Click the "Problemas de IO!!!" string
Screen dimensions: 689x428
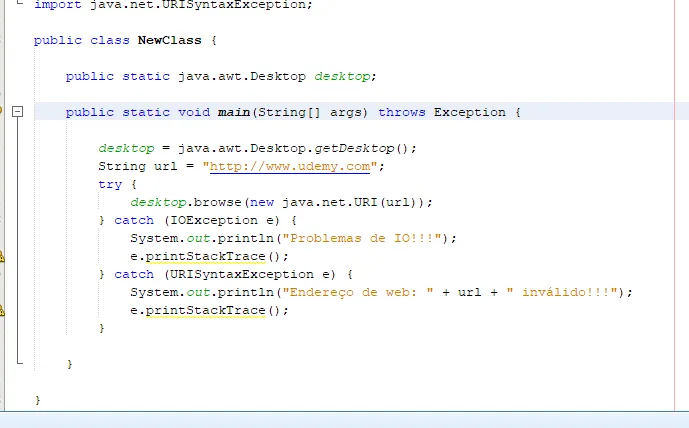pos(362,239)
